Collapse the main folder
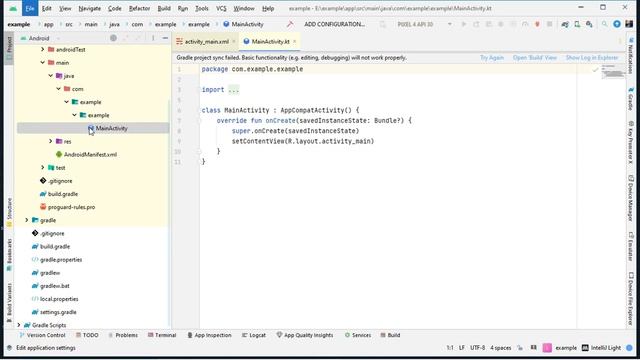640x360 pixels. click(42, 62)
